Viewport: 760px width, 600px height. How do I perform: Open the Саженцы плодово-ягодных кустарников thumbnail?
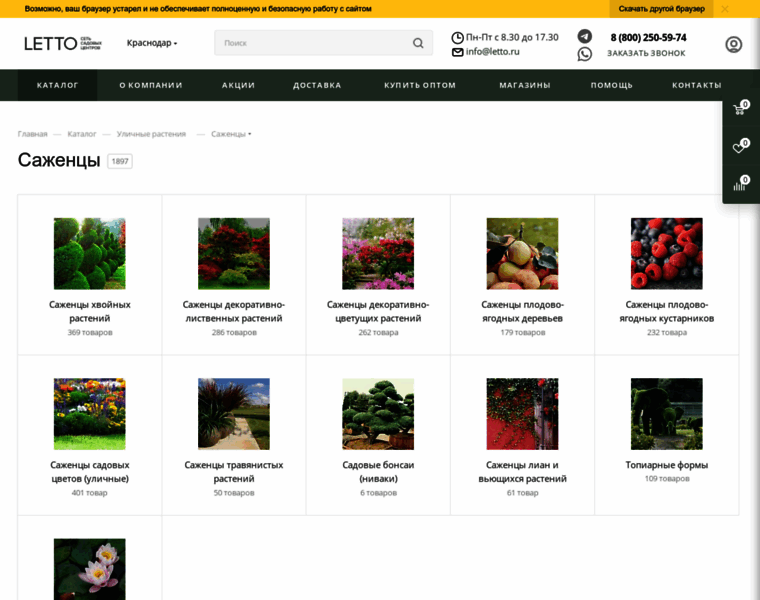click(666, 253)
